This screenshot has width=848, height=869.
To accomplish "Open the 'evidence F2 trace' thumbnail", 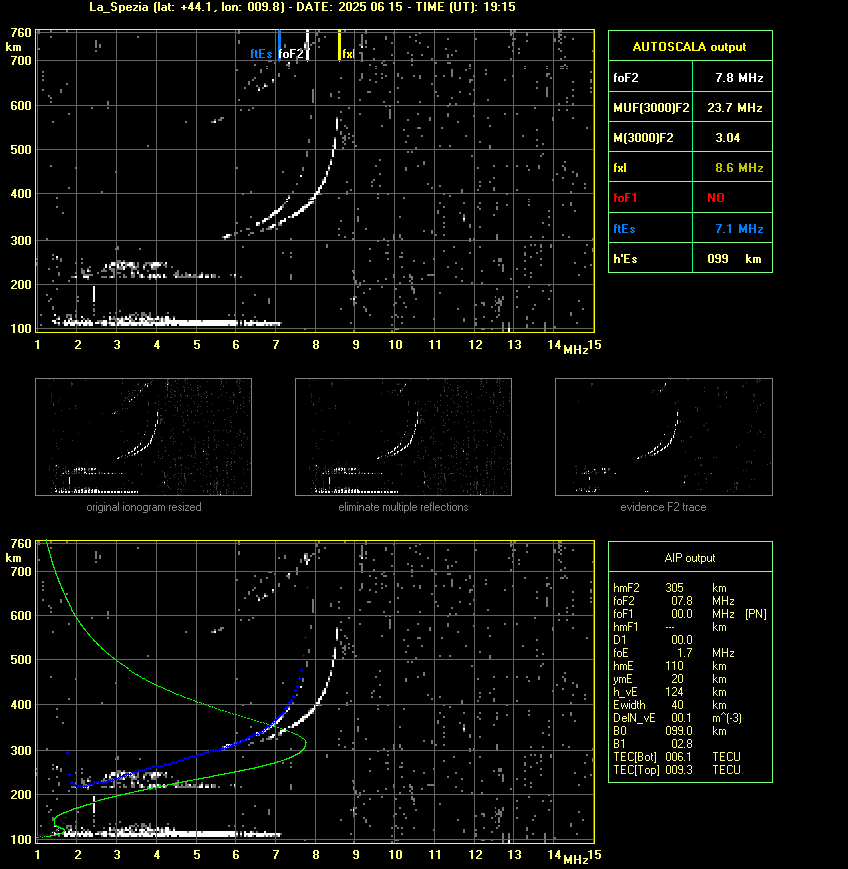I will [x=664, y=437].
